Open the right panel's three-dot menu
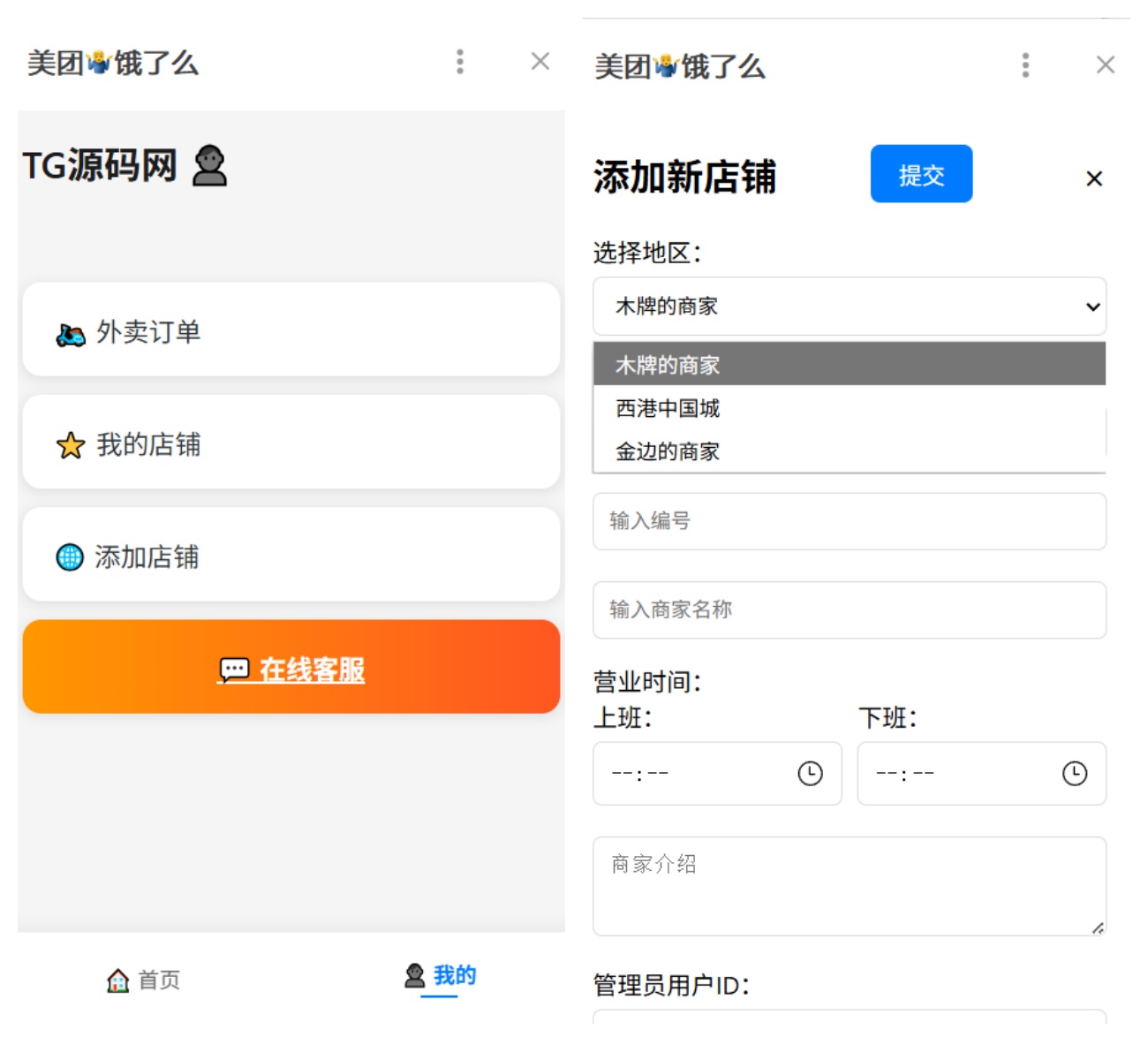Viewport: 1148px width, 1060px height. click(x=1025, y=65)
